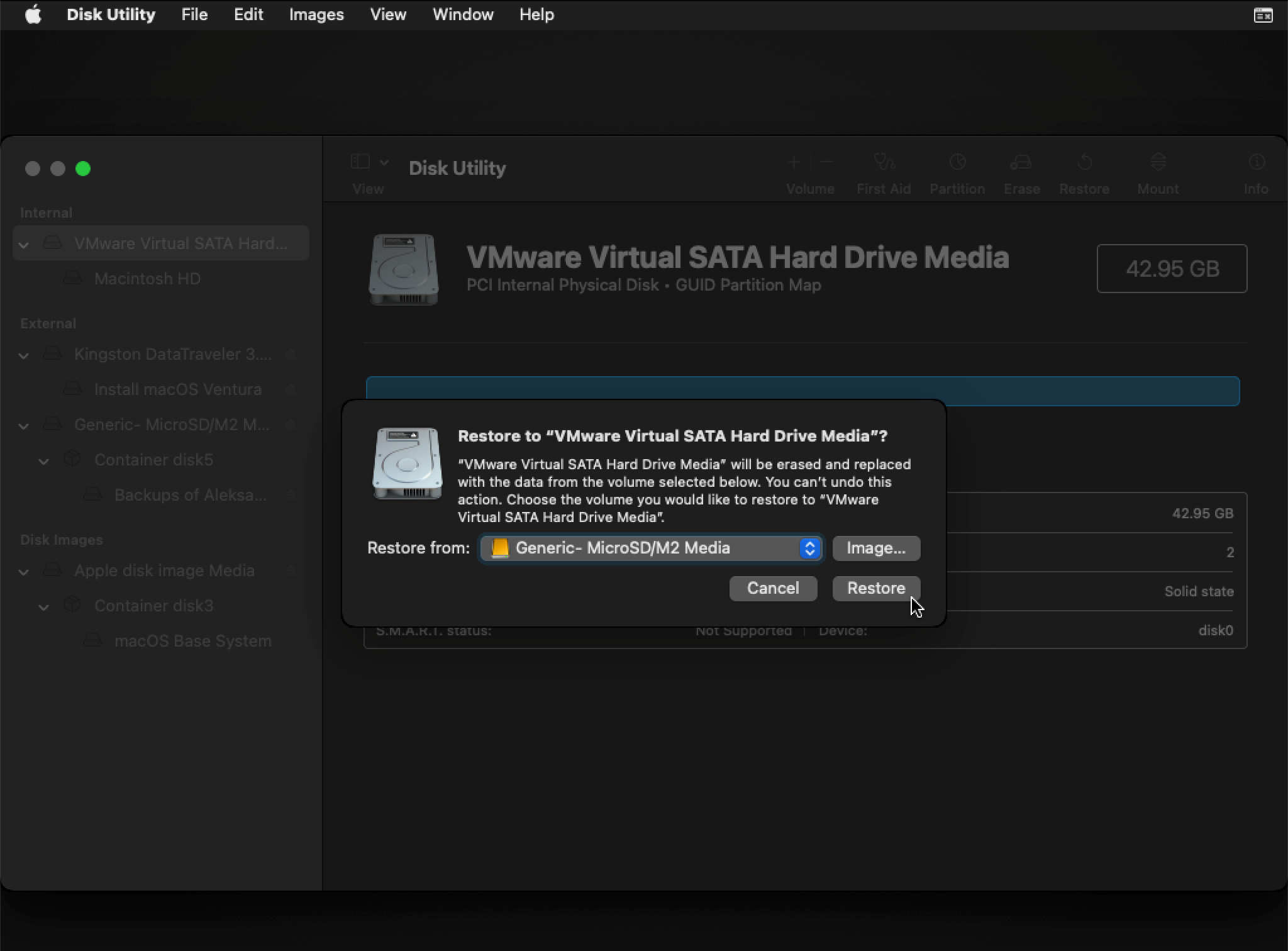Click the sidebar View toolbar icon
This screenshot has height=951, width=1288.
360,162
